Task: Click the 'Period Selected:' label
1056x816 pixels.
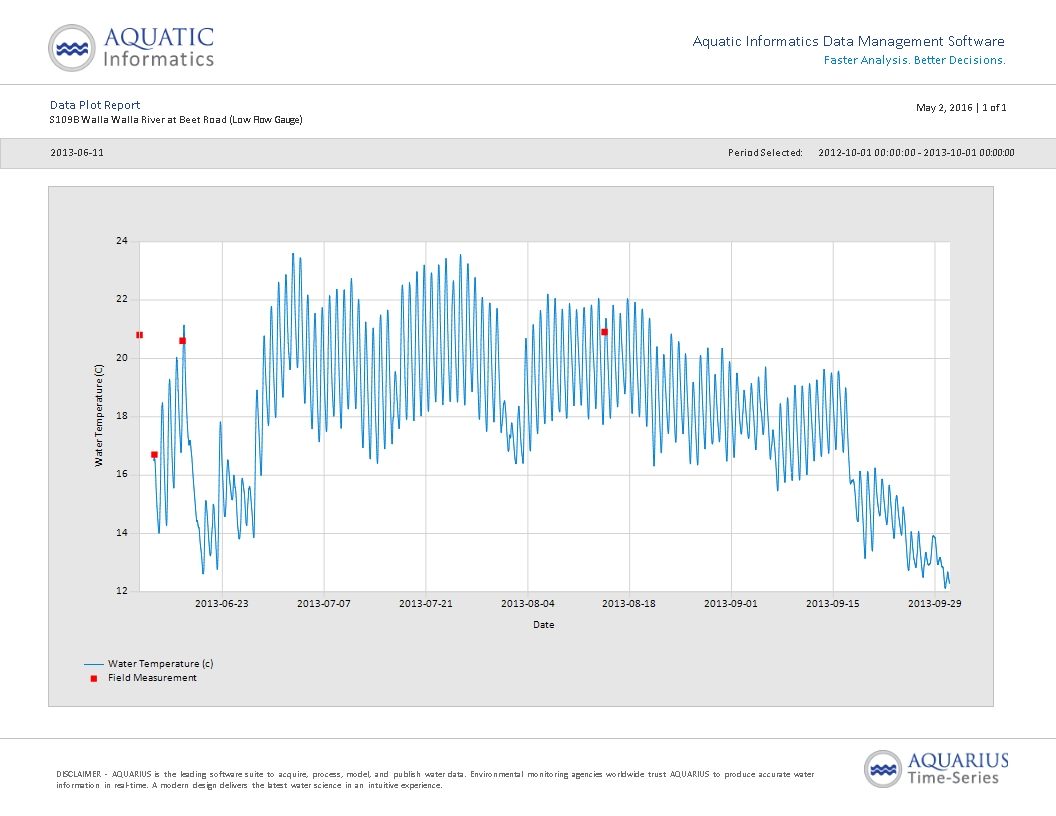Action: pyautogui.click(x=765, y=153)
